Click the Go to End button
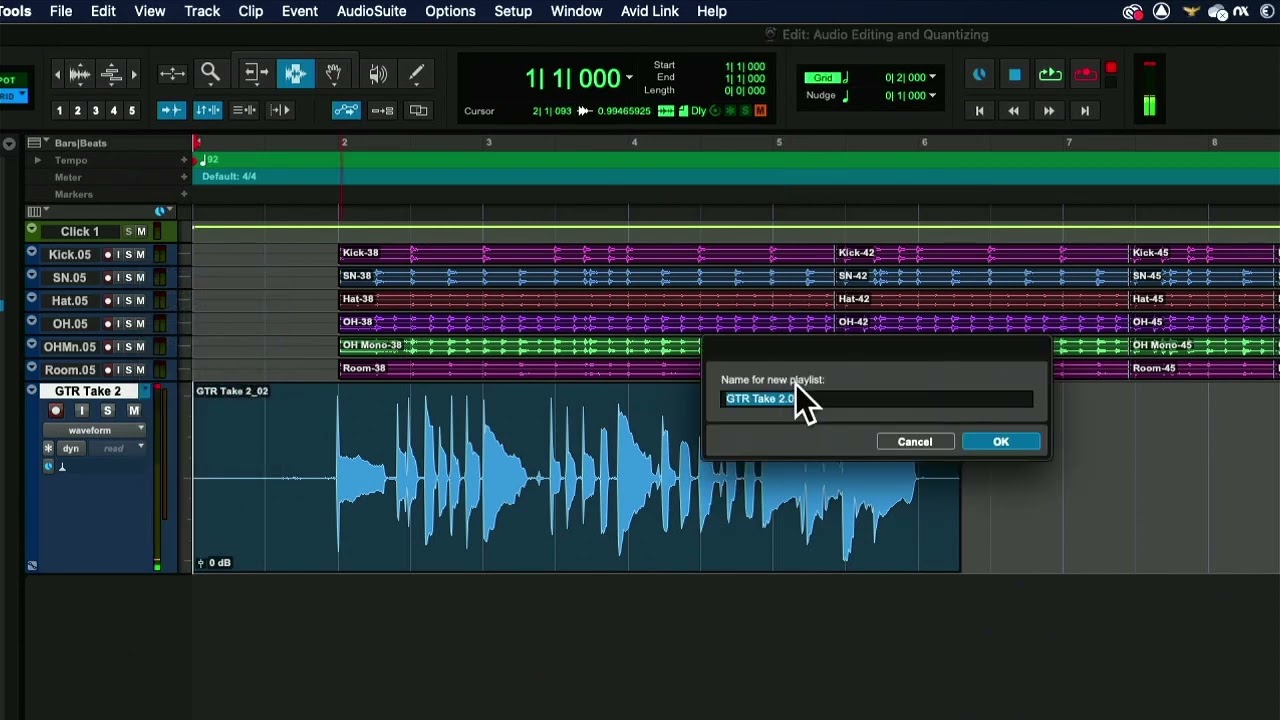 click(x=1085, y=111)
